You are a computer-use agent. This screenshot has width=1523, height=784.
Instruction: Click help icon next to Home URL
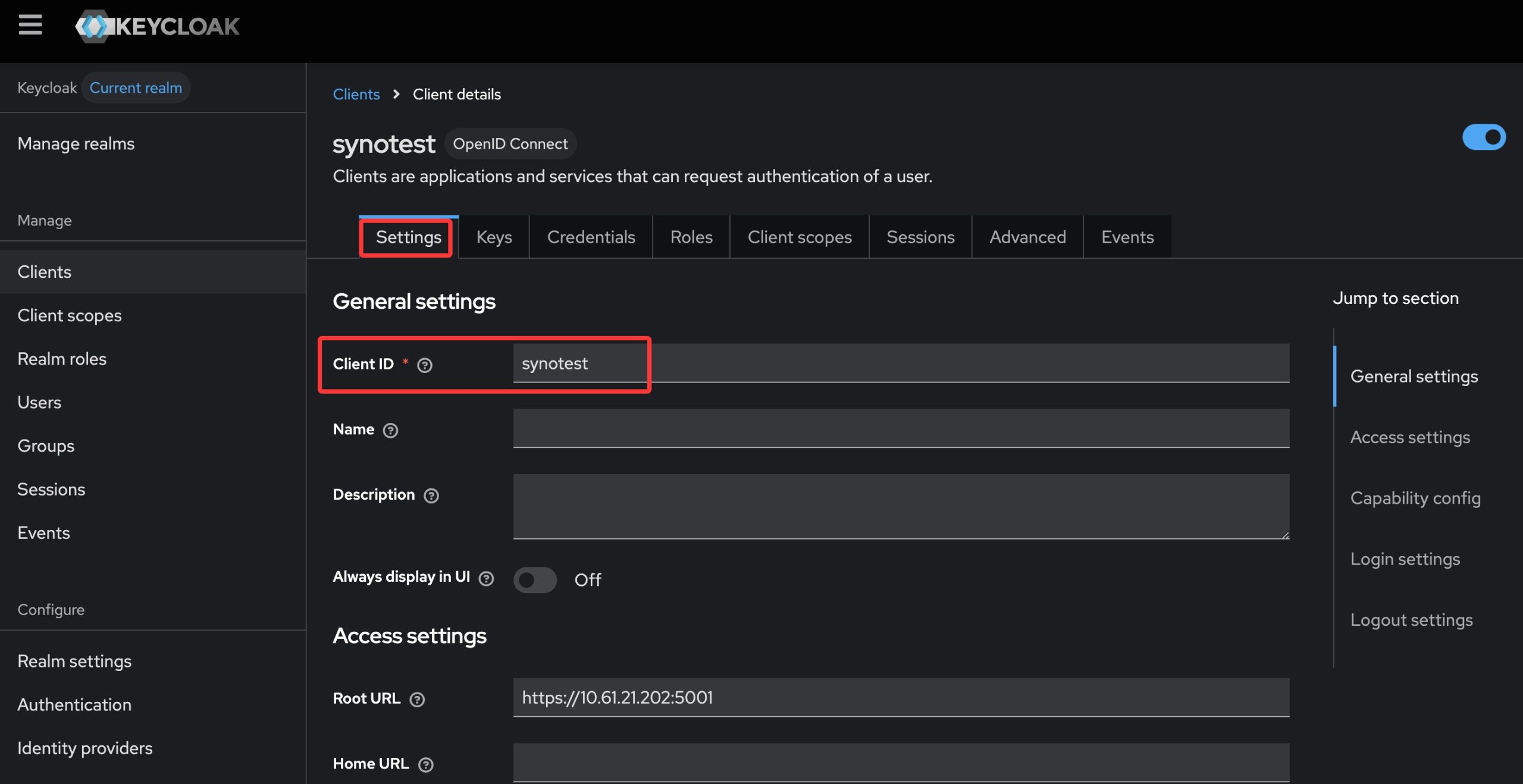pyautogui.click(x=426, y=764)
